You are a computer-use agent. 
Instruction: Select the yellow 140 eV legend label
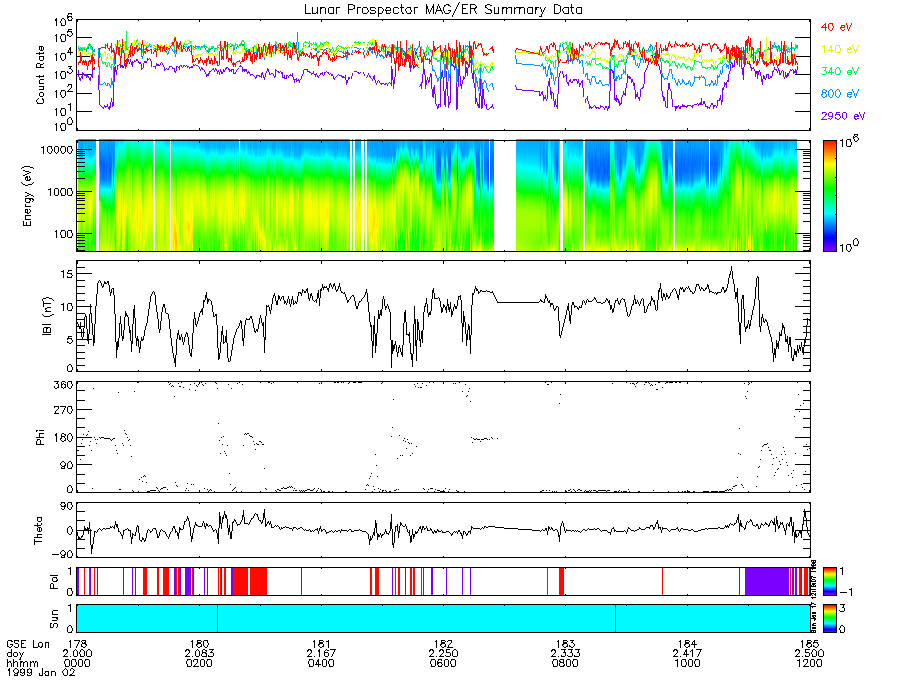840,49
